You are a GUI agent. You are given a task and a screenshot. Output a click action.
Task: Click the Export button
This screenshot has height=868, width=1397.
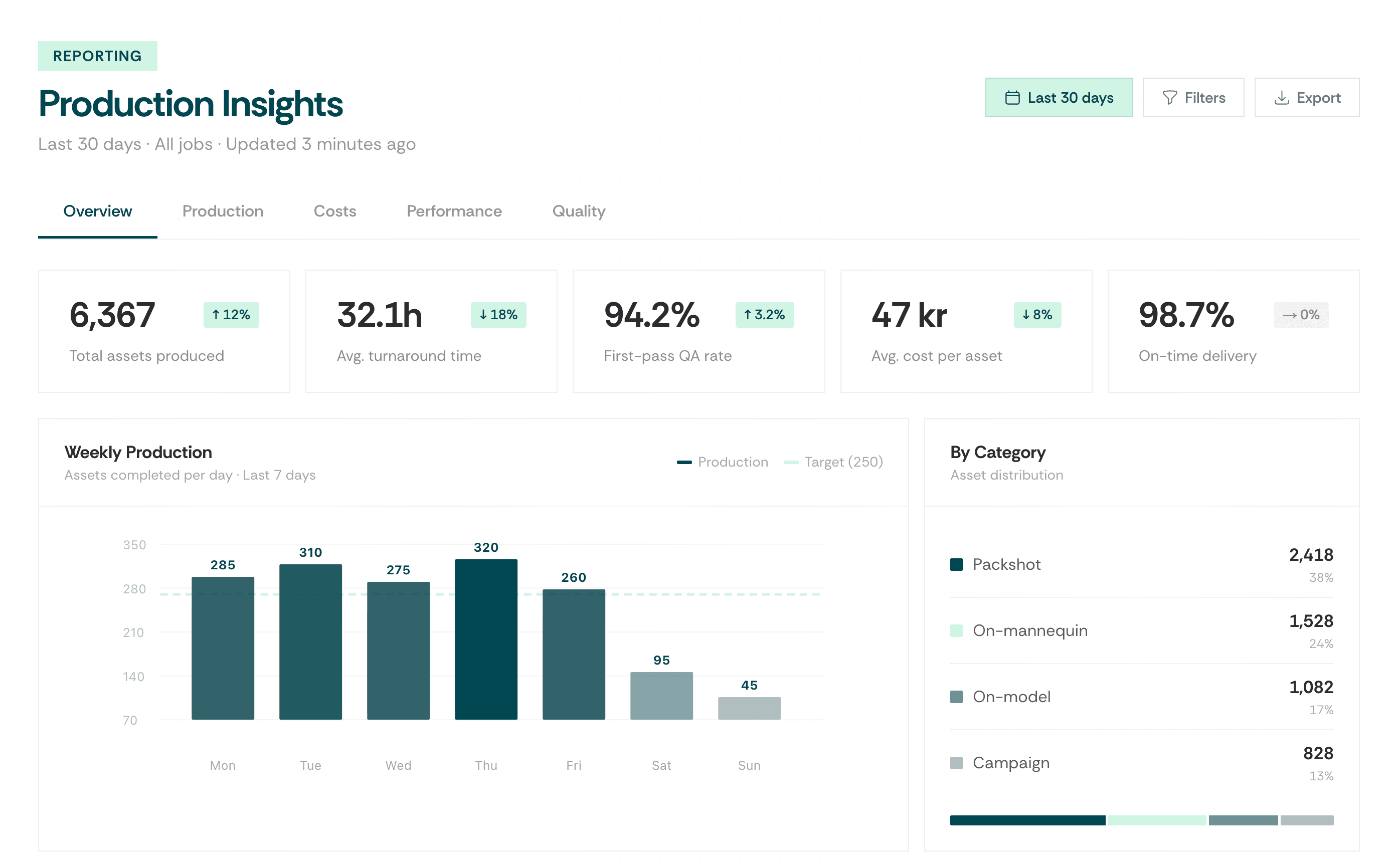(1307, 98)
